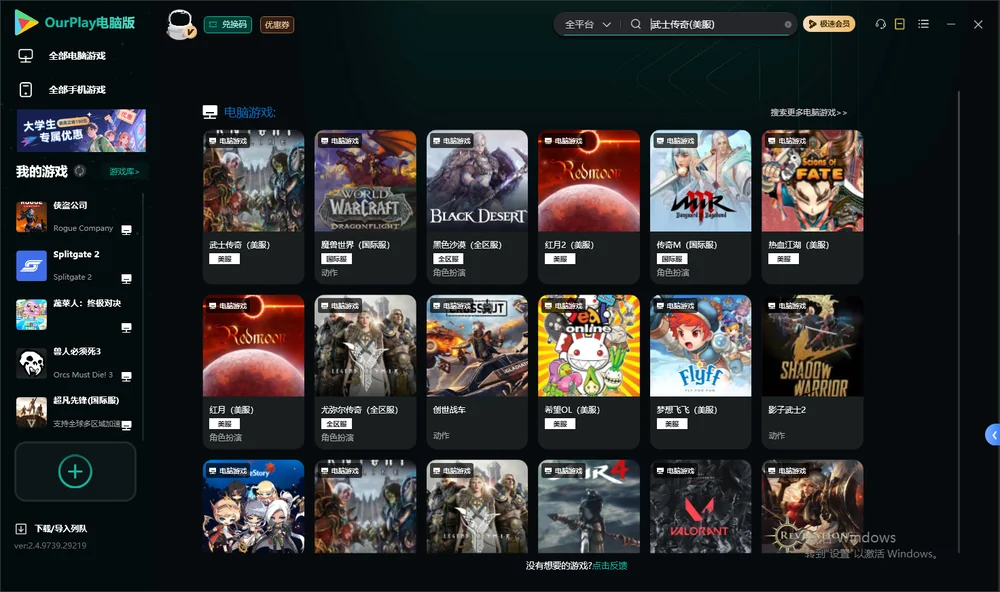Click the magnifier search icon

click(x=636, y=24)
